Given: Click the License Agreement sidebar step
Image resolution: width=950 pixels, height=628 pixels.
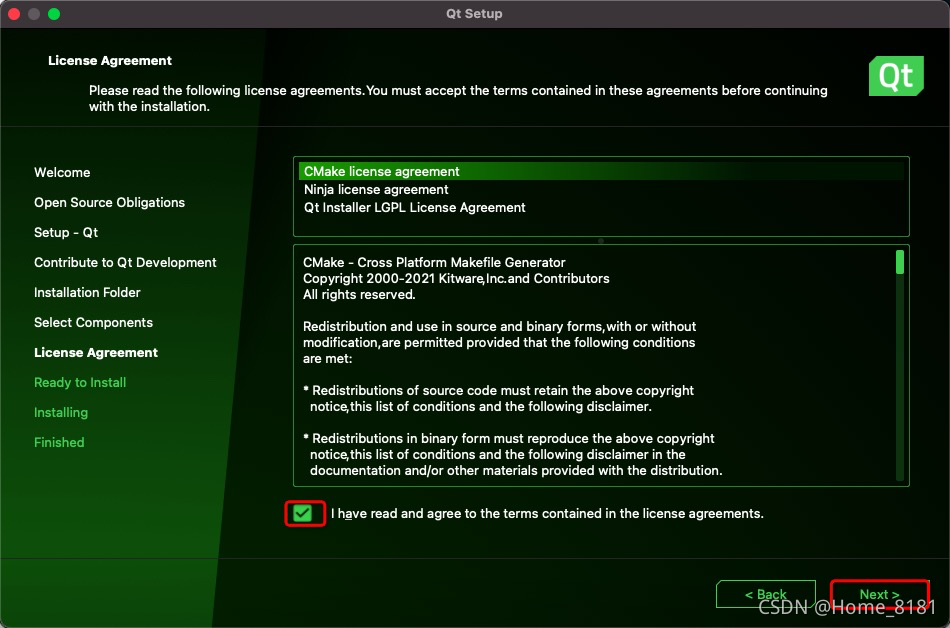Looking at the screenshot, I should point(96,352).
